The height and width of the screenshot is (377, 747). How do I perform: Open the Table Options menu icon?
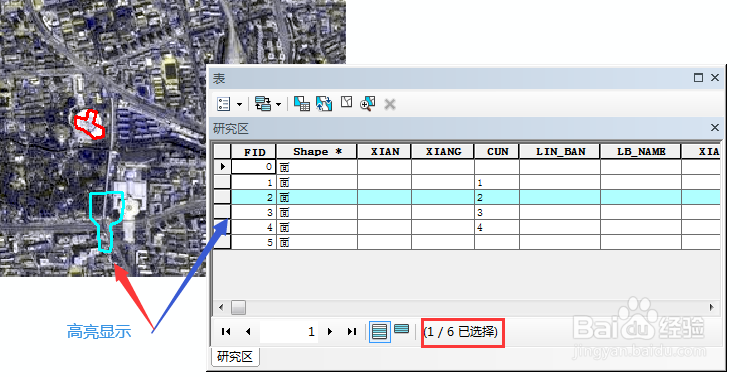(x=223, y=104)
